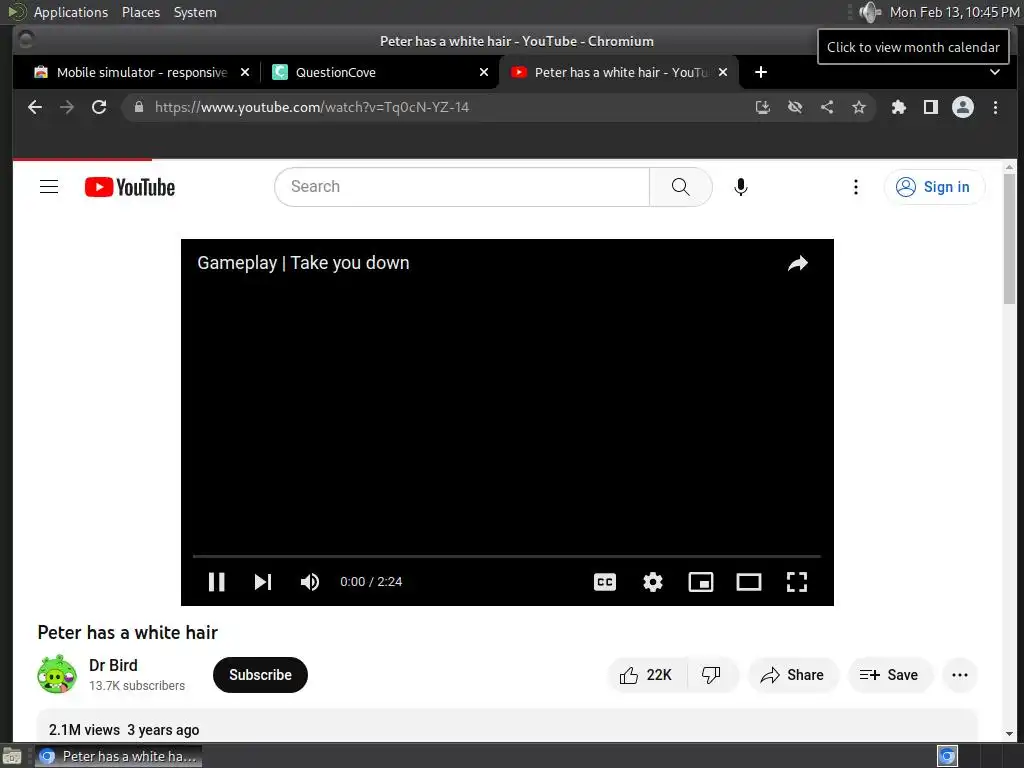This screenshot has width=1024, height=768.
Task: Toggle closed captions CC button
Action: 605,582
